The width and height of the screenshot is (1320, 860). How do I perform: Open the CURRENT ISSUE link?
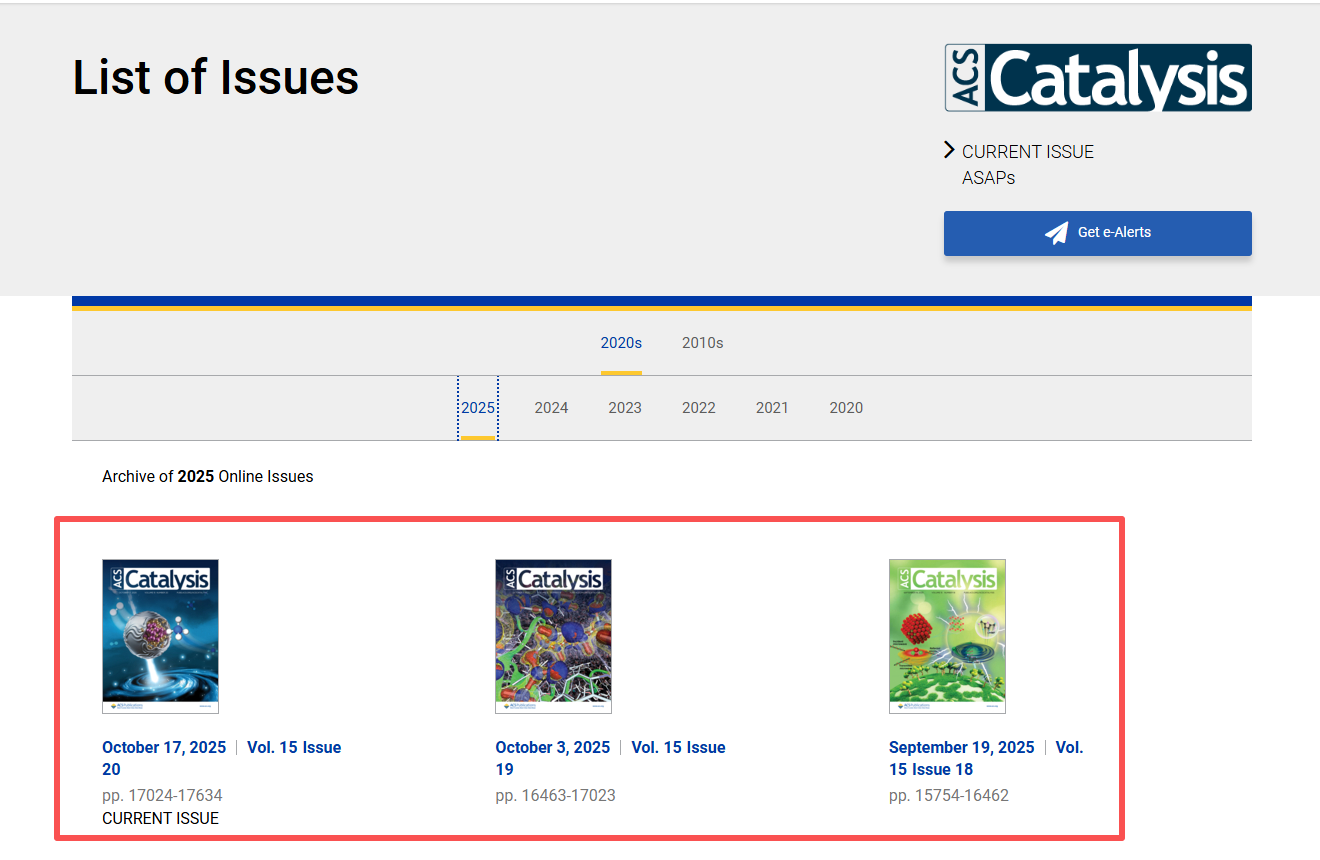(1027, 152)
